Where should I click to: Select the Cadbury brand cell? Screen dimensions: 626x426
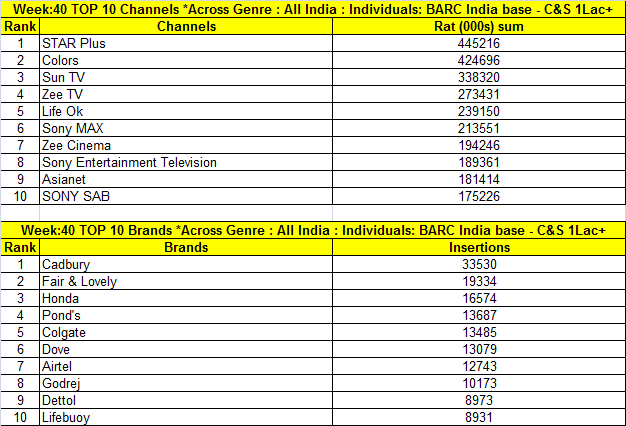click(x=186, y=264)
